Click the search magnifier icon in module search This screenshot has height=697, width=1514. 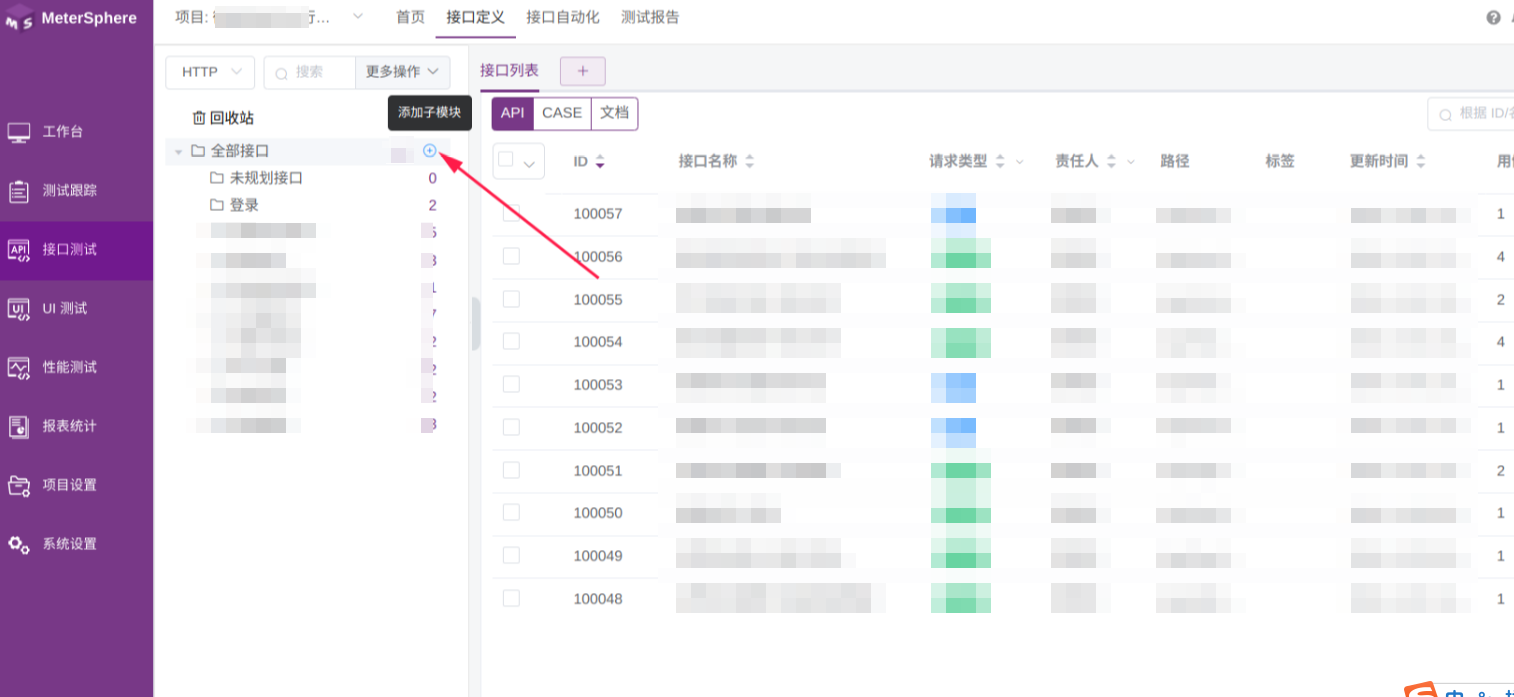coord(281,73)
